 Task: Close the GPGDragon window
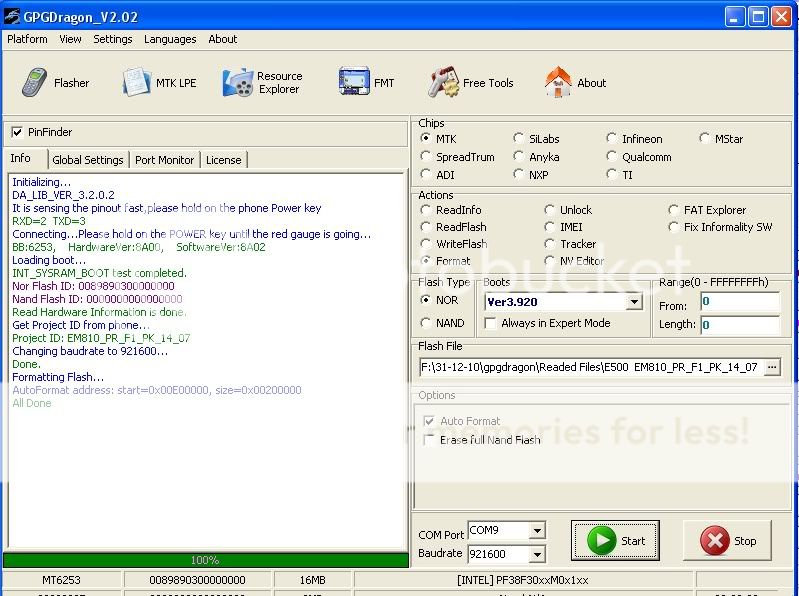(x=781, y=17)
